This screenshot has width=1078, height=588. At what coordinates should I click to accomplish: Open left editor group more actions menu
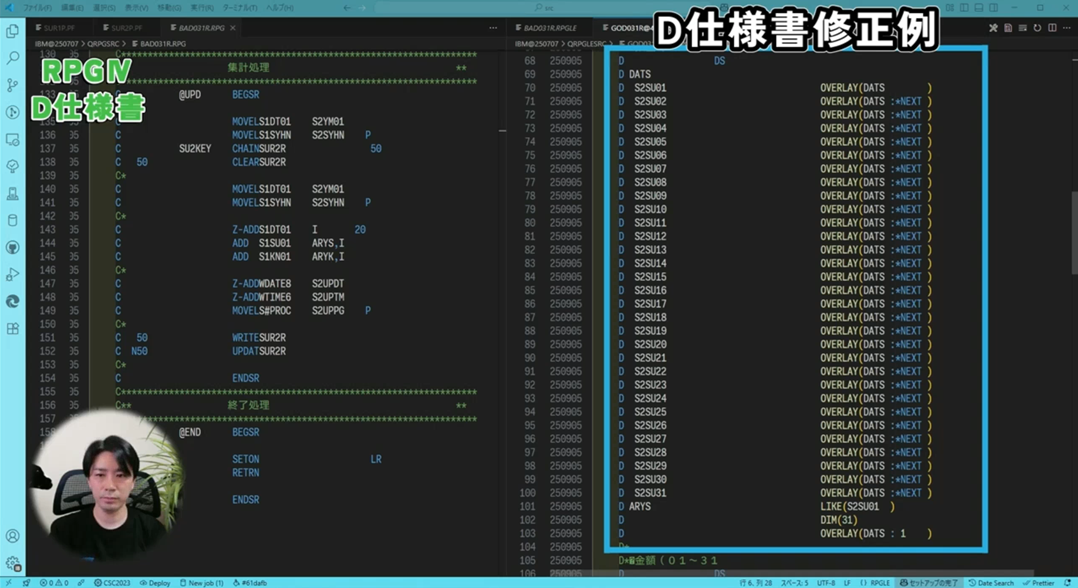(493, 28)
